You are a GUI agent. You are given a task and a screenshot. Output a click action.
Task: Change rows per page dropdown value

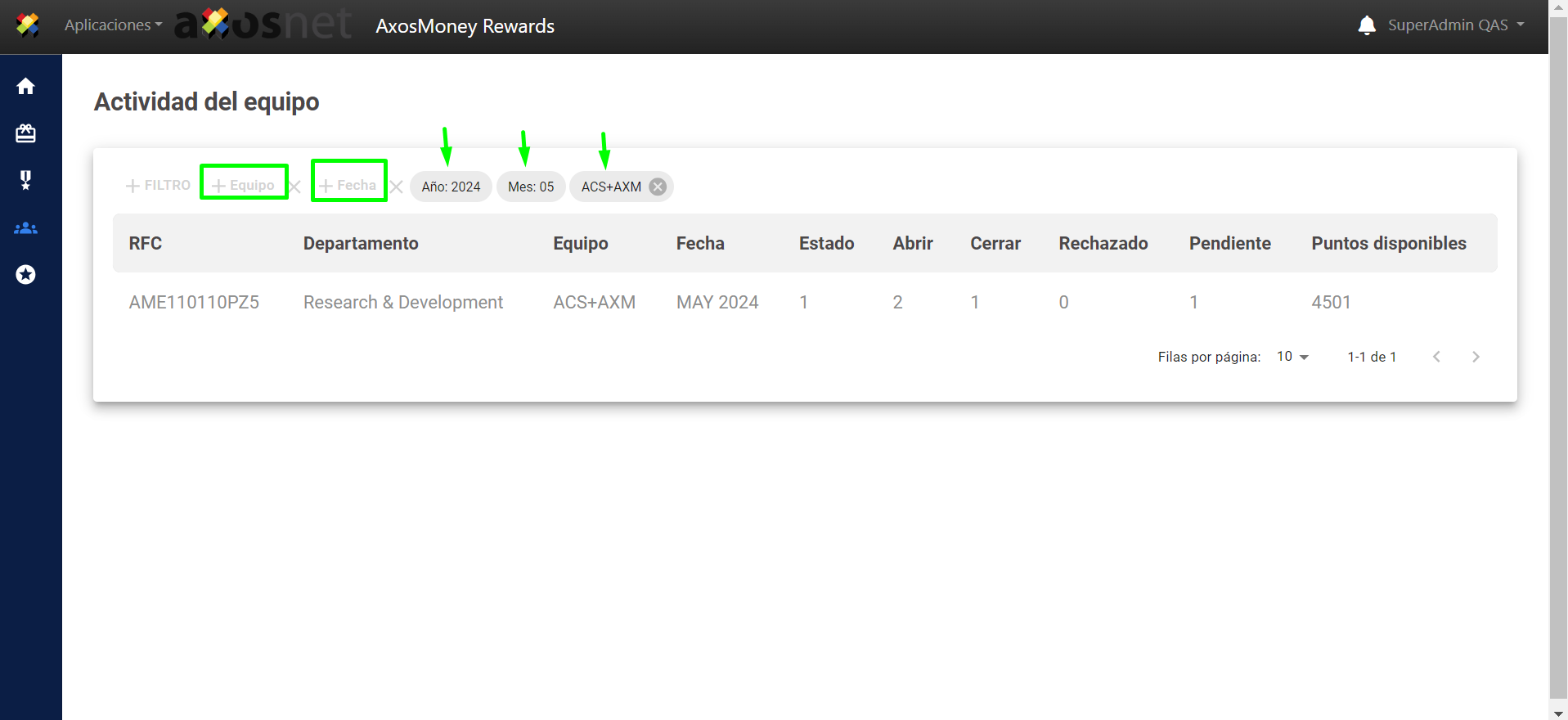point(1292,357)
